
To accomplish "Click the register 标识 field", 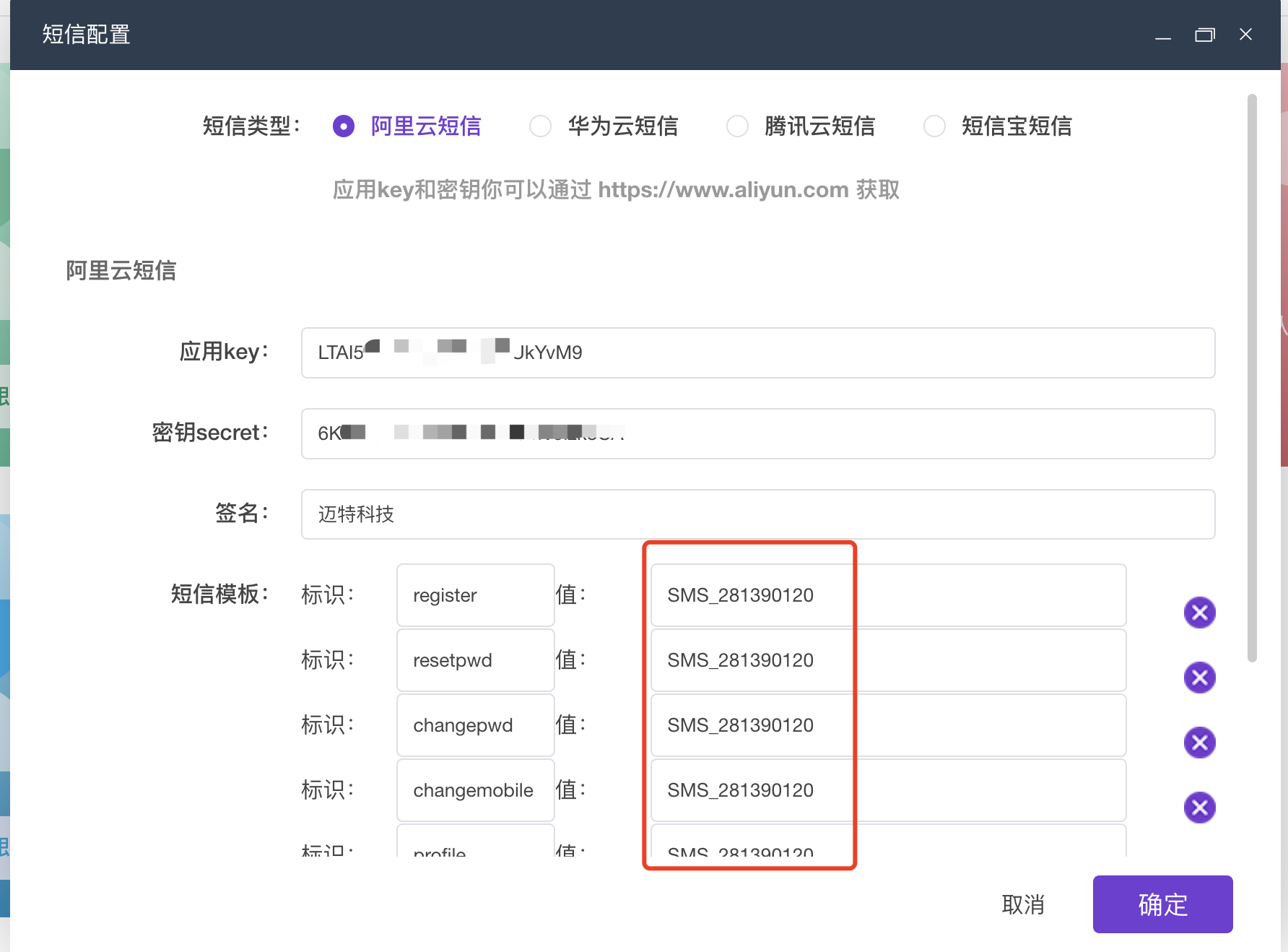I will (474, 594).
